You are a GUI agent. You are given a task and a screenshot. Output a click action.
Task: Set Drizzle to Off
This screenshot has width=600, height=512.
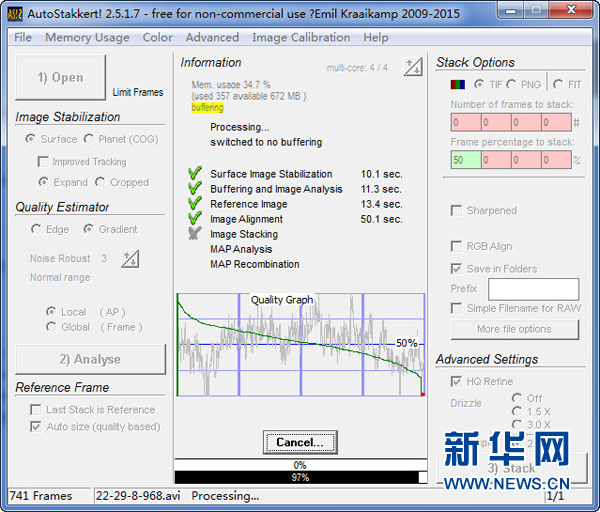pos(517,398)
